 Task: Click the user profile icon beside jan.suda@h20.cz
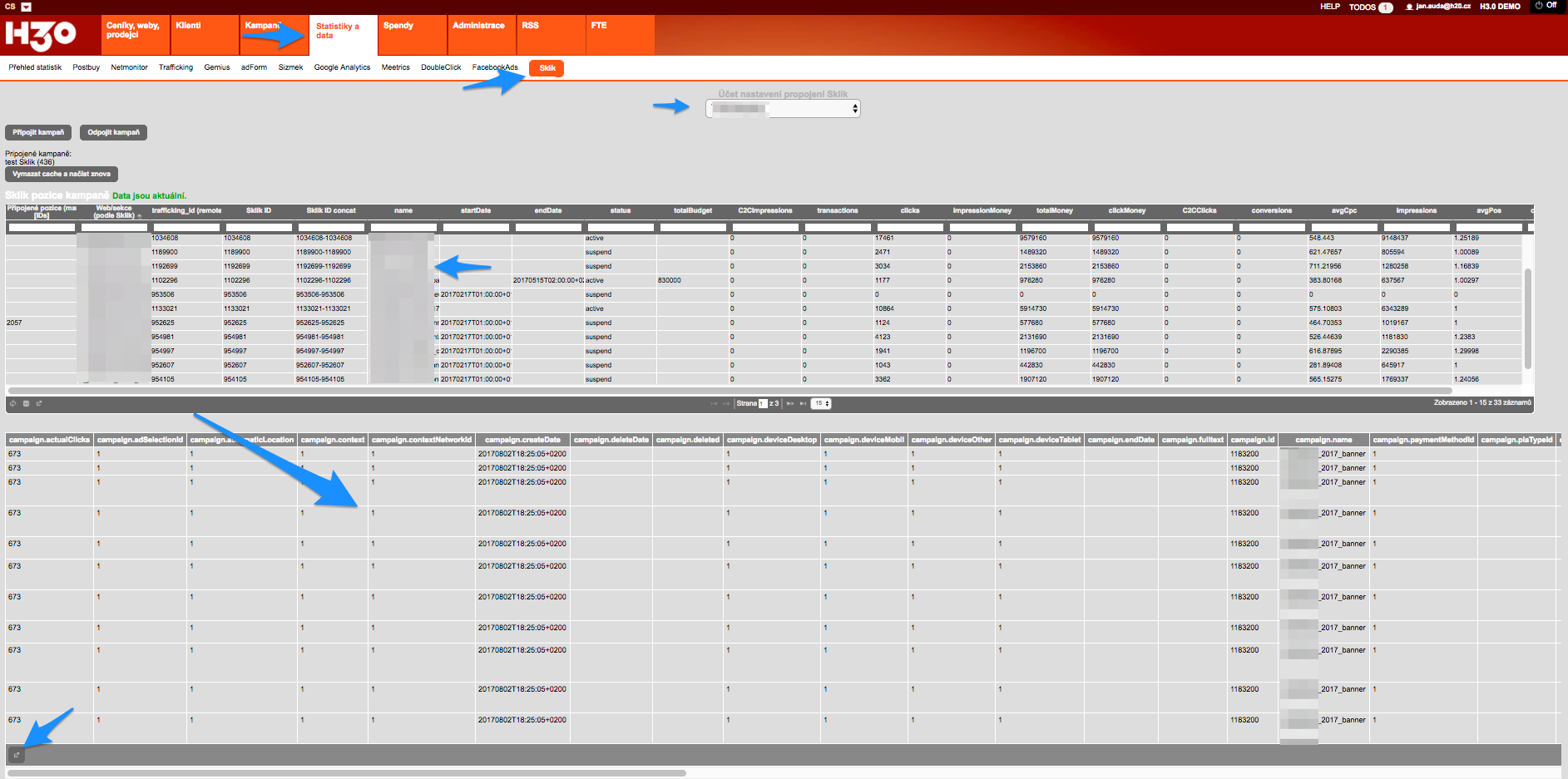pos(1409,7)
